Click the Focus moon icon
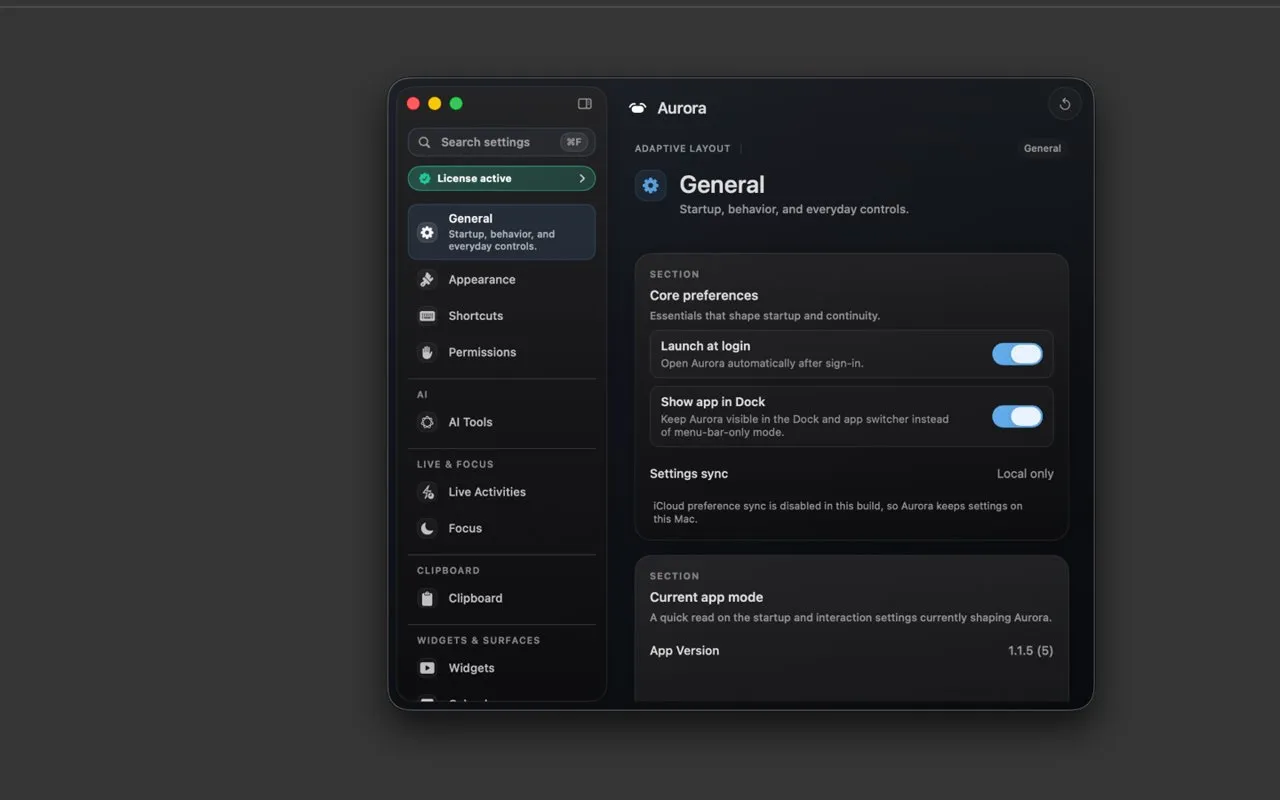This screenshot has width=1280, height=800. click(427, 528)
